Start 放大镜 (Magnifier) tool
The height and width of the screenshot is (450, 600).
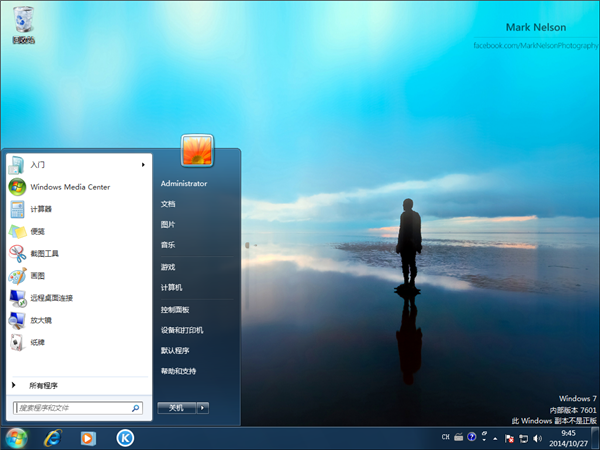pos(40,320)
